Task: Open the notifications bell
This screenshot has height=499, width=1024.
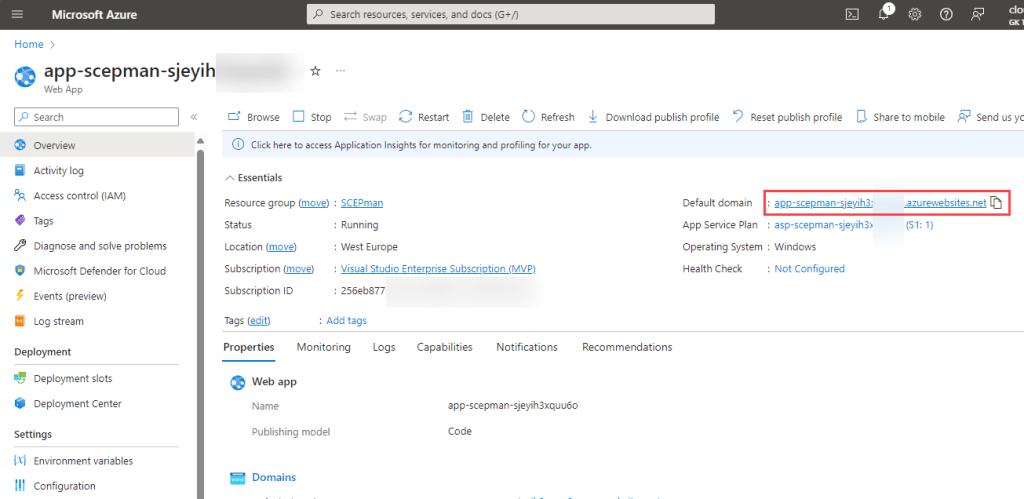Action: pyautogui.click(x=884, y=14)
